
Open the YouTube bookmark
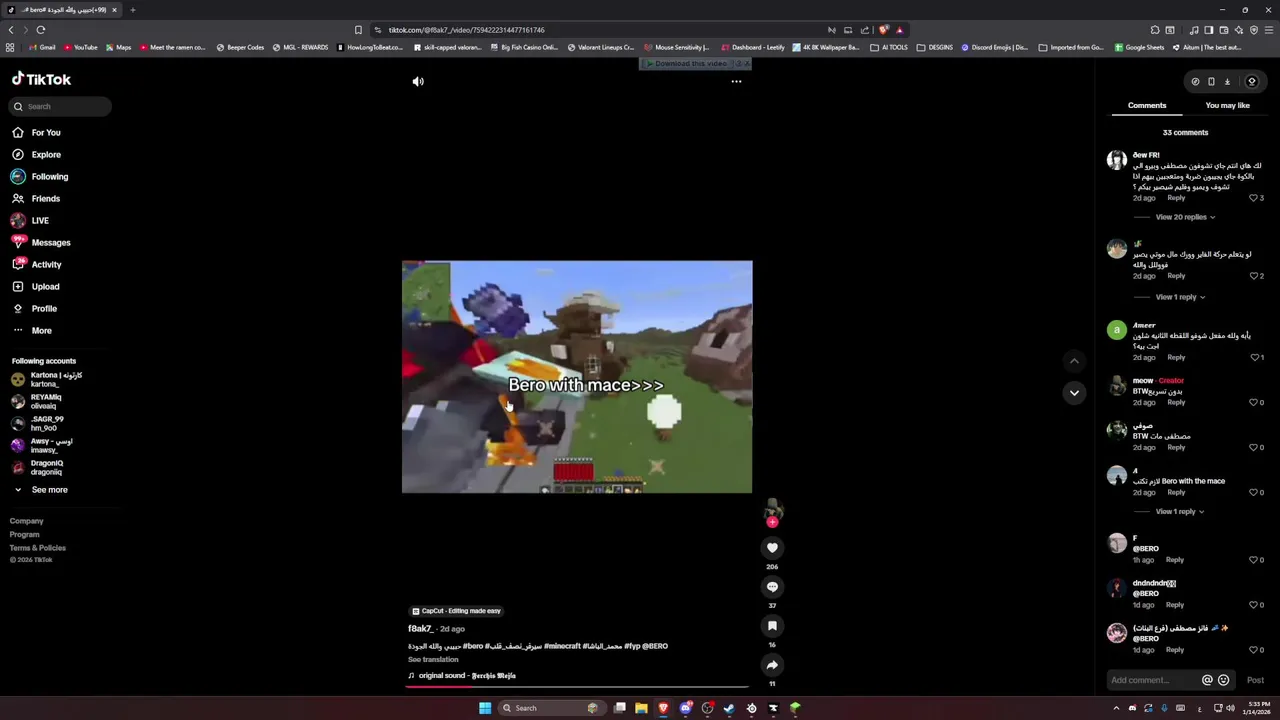pos(80,47)
